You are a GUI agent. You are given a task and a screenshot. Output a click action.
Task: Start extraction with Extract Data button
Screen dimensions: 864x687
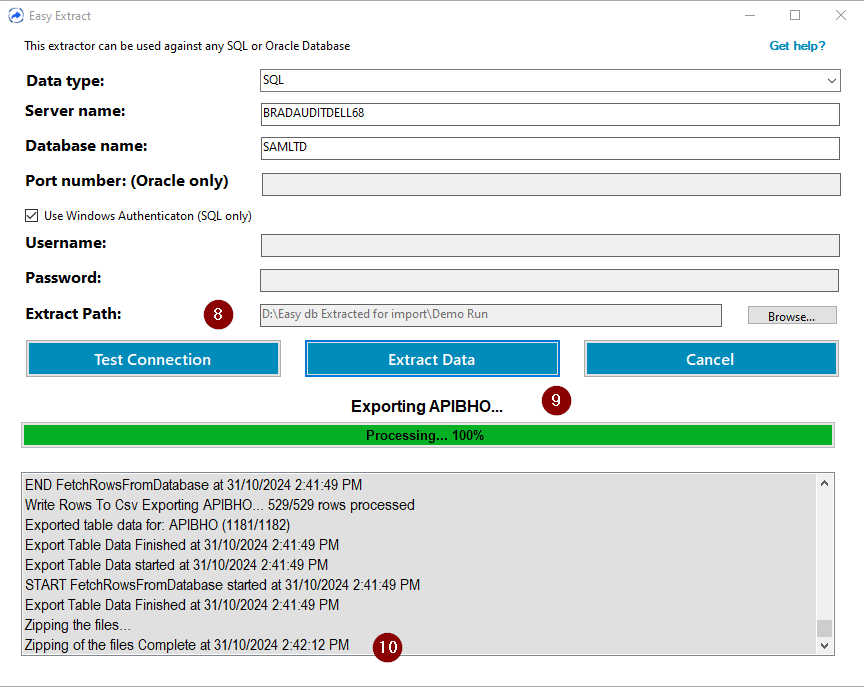(431, 359)
